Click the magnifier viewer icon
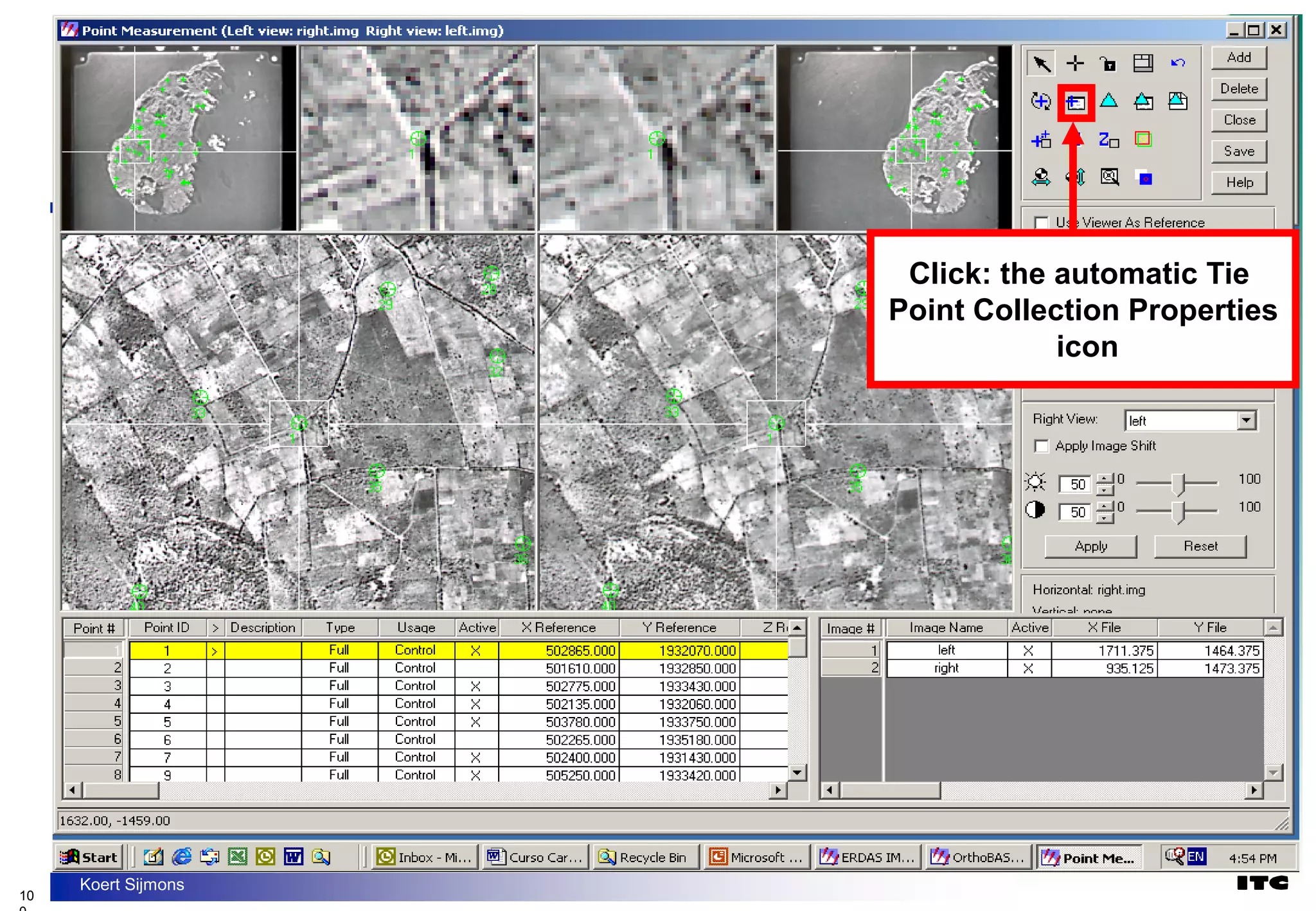Image resolution: width=1316 pixels, height=911 pixels. (x=1109, y=177)
